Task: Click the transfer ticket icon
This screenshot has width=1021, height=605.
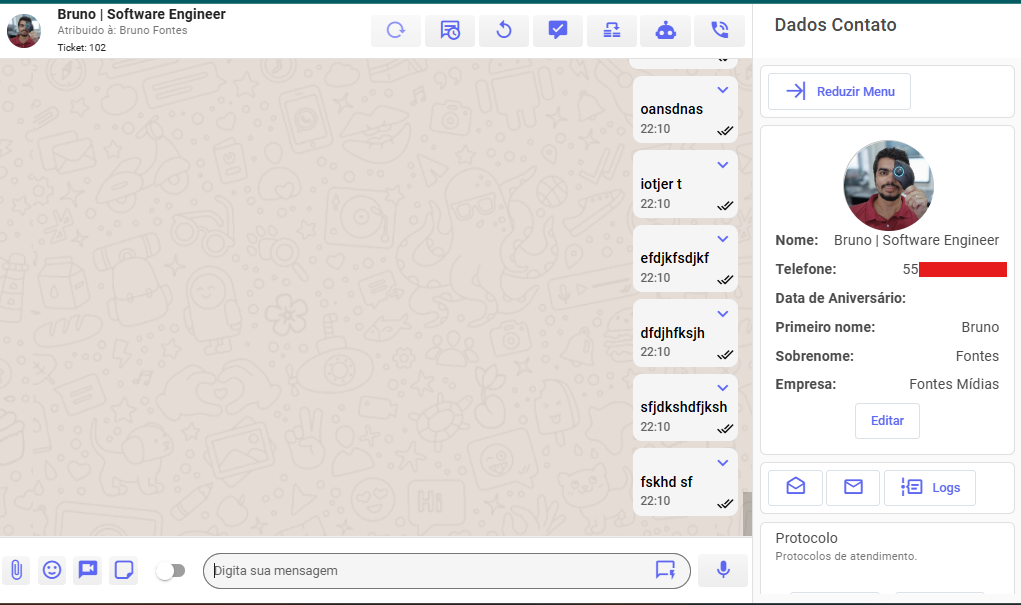Action: pyautogui.click(x=612, y=31)
